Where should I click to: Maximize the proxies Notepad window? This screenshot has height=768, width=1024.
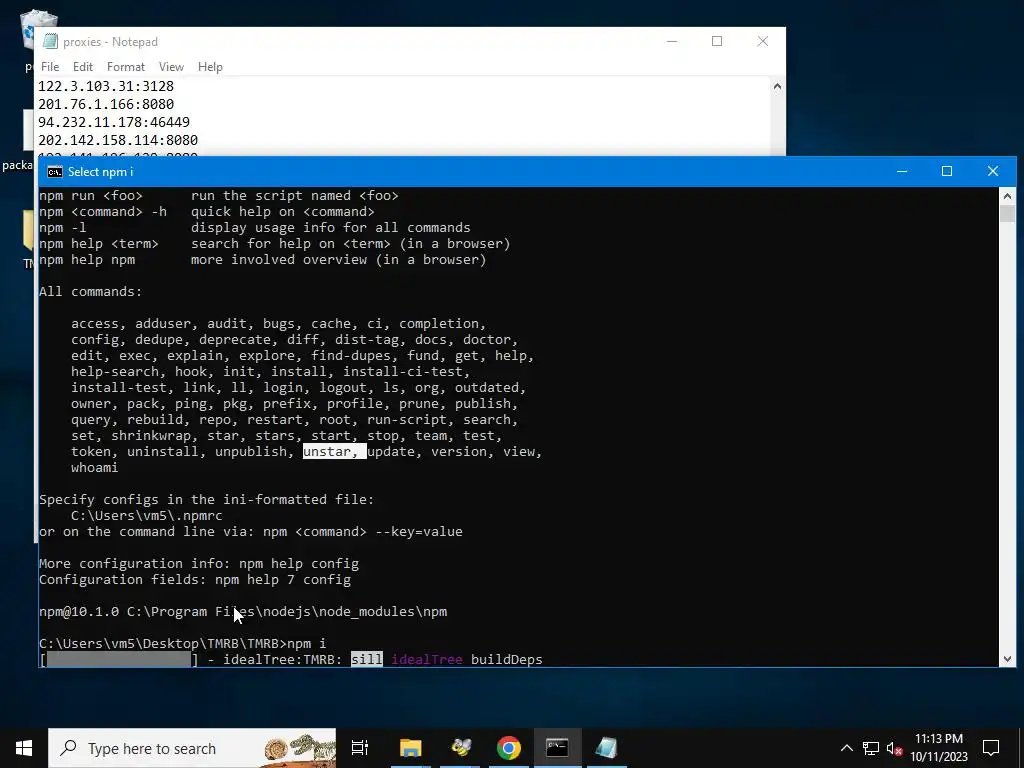click(717, 41)
